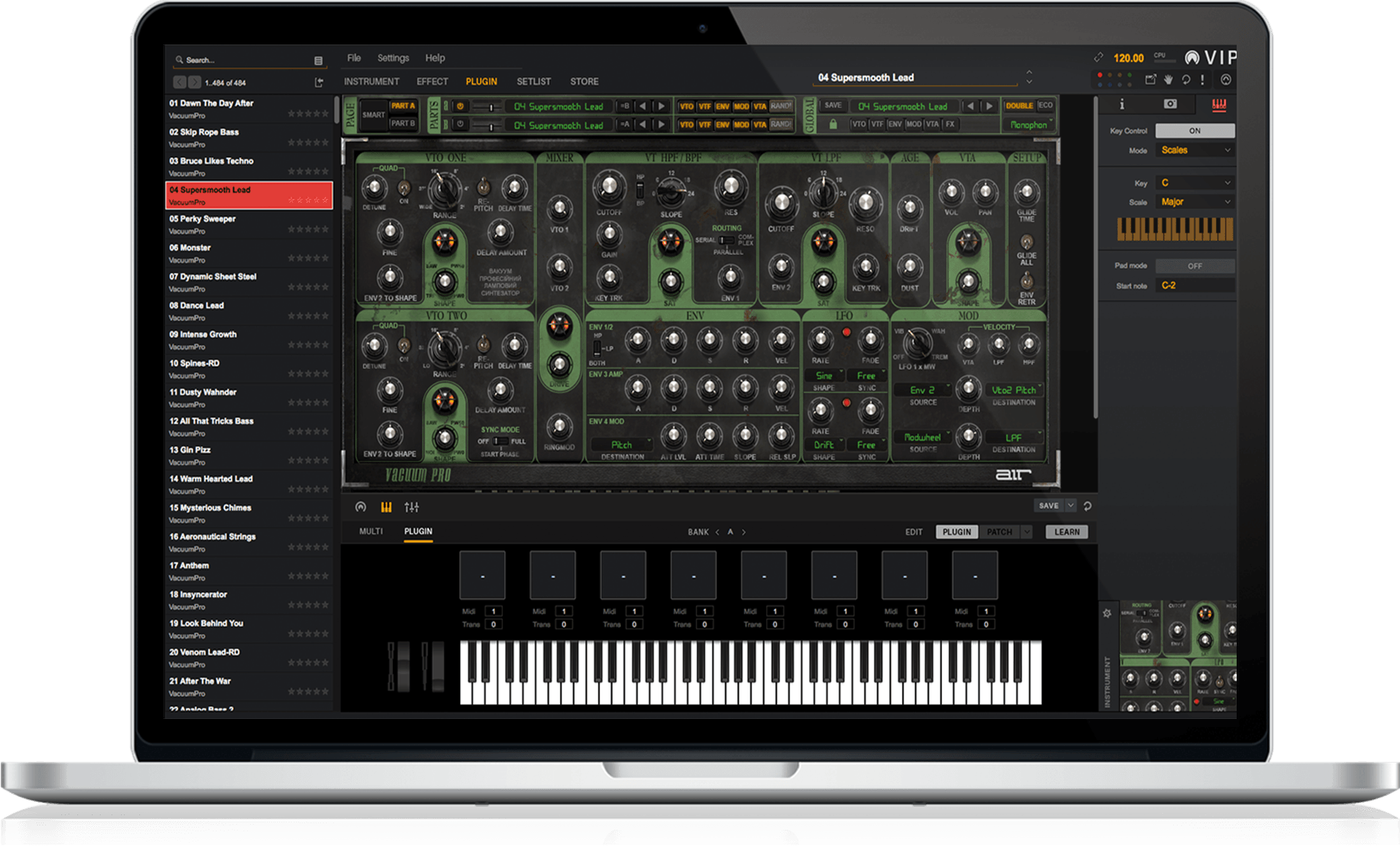This screenshot has width=1400, height=848.
Task: Enable SMART page mode
Action: tap(373, 115)
